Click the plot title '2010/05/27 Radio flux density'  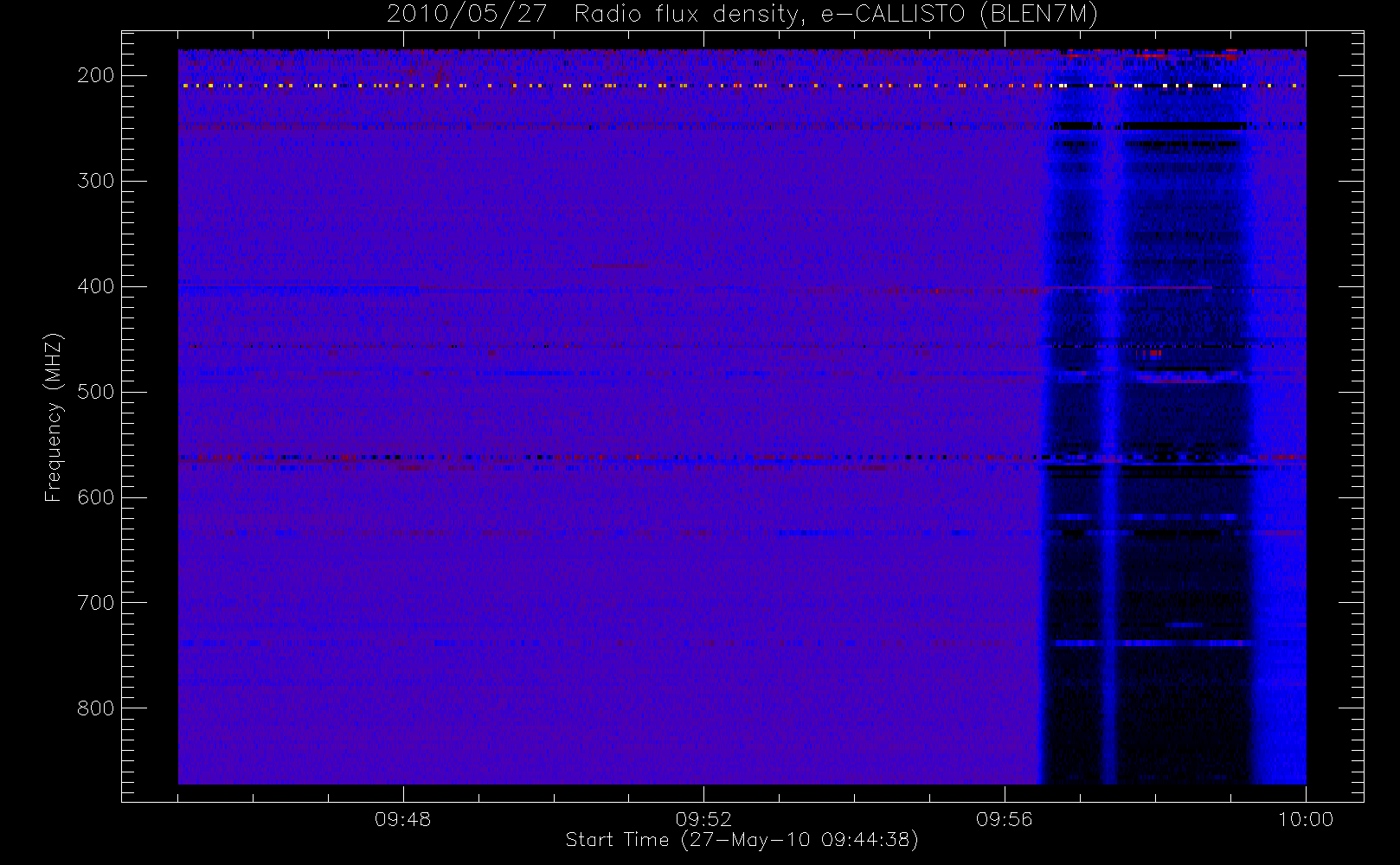pos(742,15)
